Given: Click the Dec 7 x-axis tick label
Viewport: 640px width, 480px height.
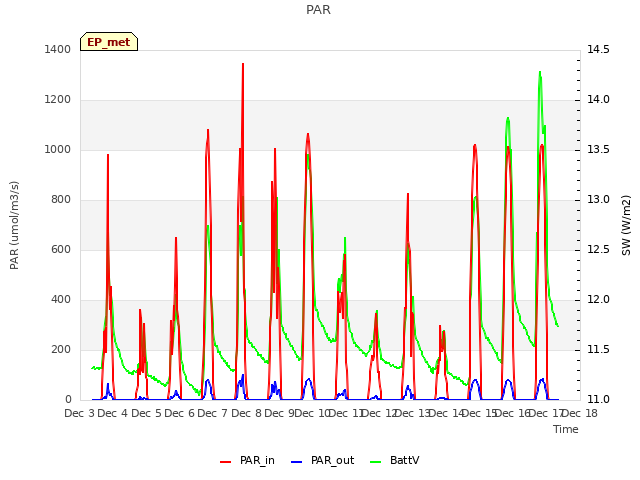Looking at the screenshot, I should pyautogui.click(x=212, y=413).
